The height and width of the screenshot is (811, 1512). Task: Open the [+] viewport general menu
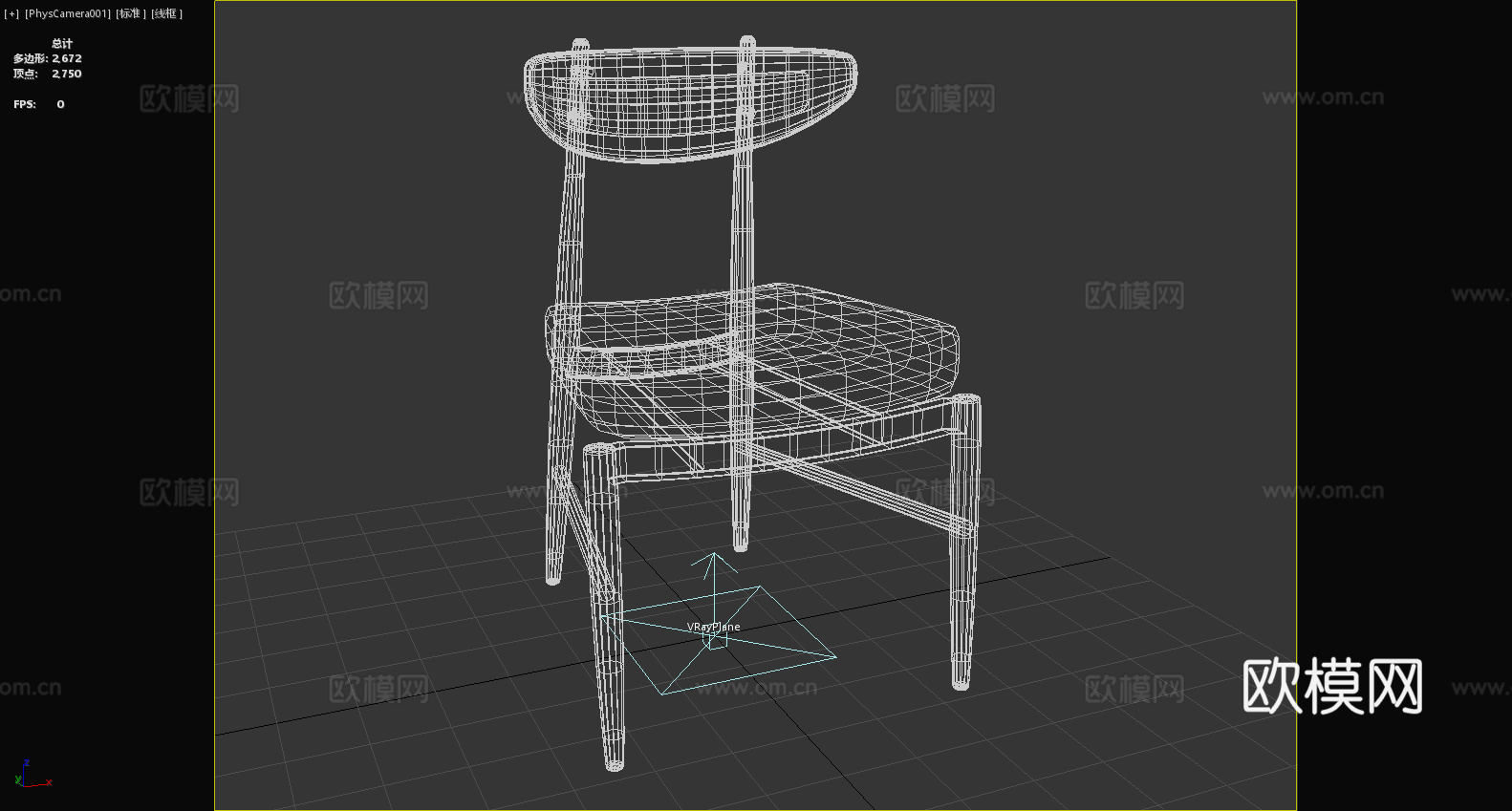click(11, 13)
